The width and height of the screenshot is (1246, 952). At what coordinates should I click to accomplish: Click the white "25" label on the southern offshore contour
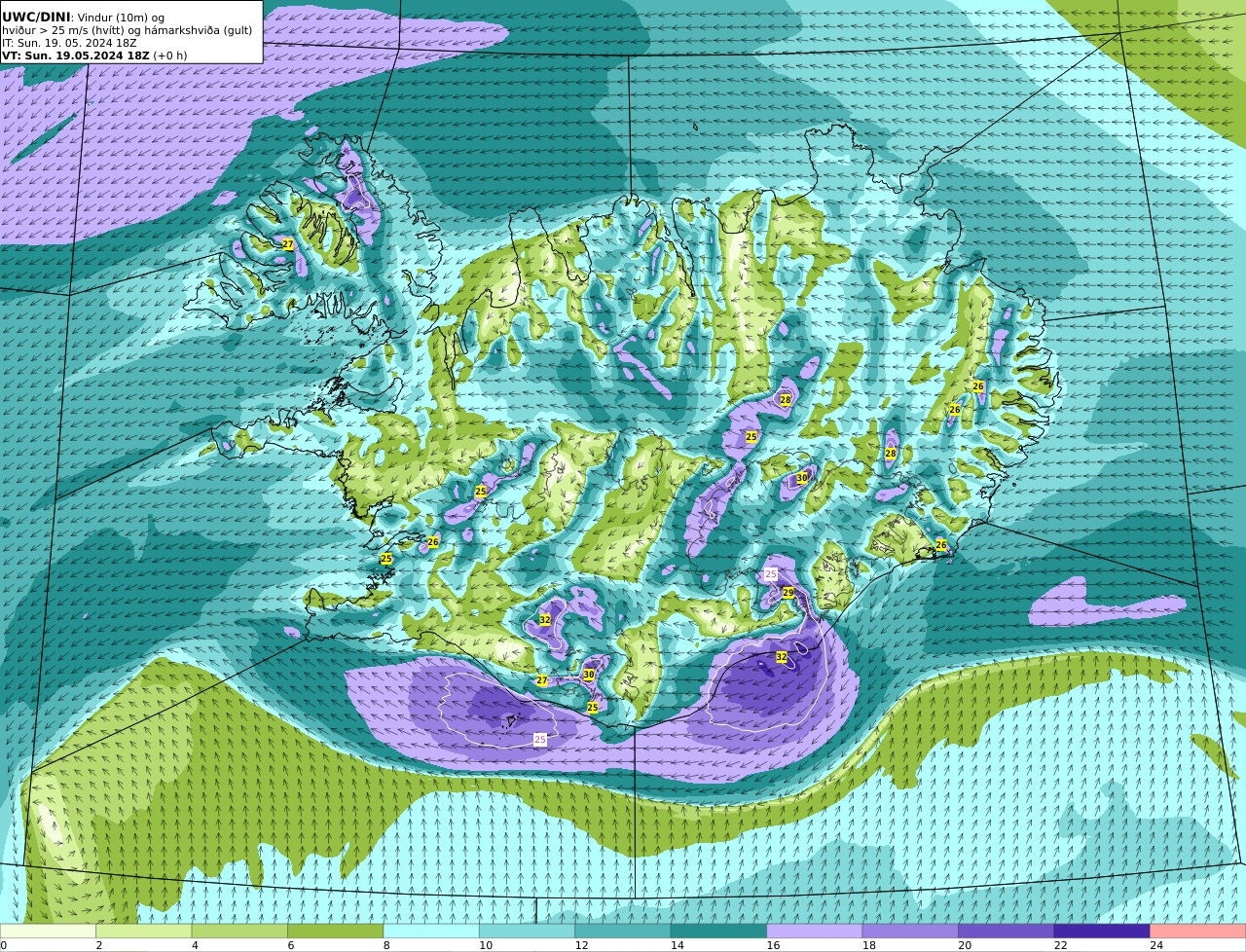click(x=540, y=740)
